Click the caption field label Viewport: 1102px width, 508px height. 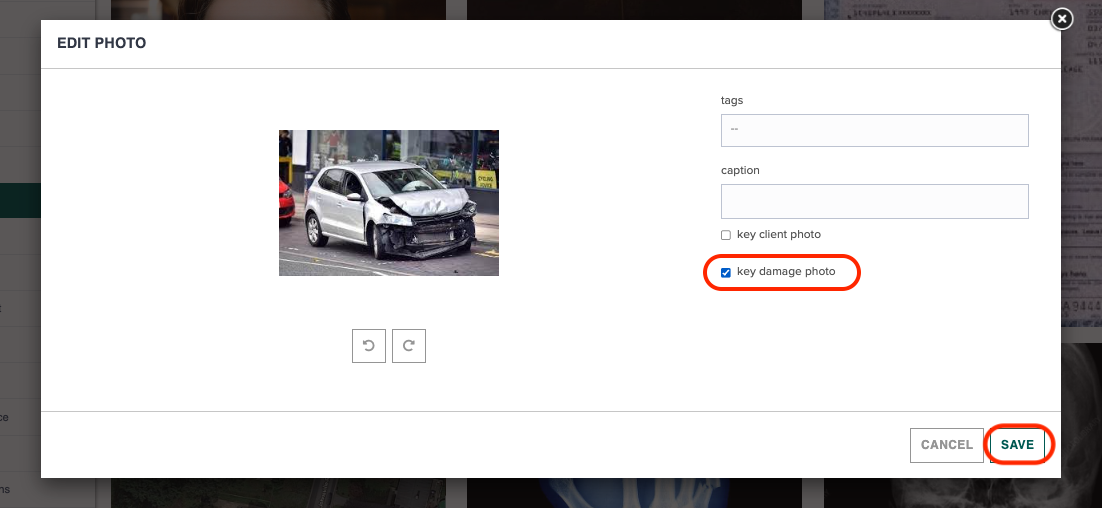coord(740,171)
